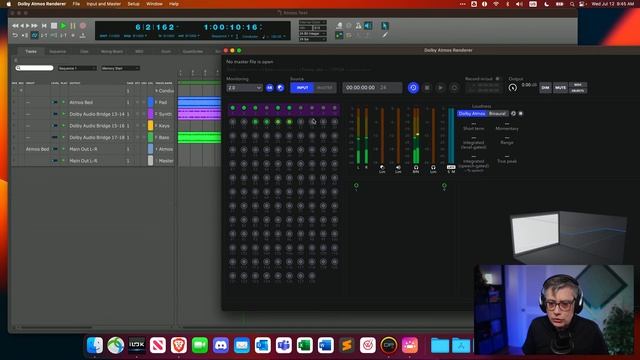The width and height of the screenshot is (640, 360).
Task: Click the Keys track yellow color swatch
Action: (151, 126)
